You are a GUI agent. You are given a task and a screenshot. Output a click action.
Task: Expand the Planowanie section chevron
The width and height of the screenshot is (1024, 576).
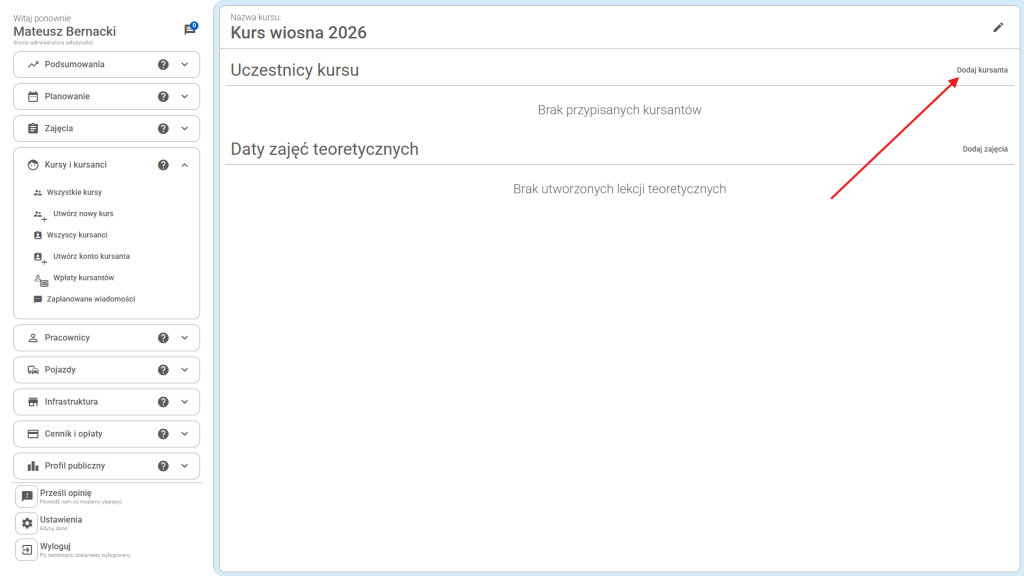[185, 97]
